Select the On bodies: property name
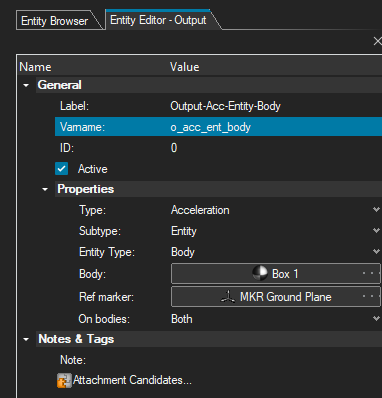 pyautogui.click(x=104, y=319)
